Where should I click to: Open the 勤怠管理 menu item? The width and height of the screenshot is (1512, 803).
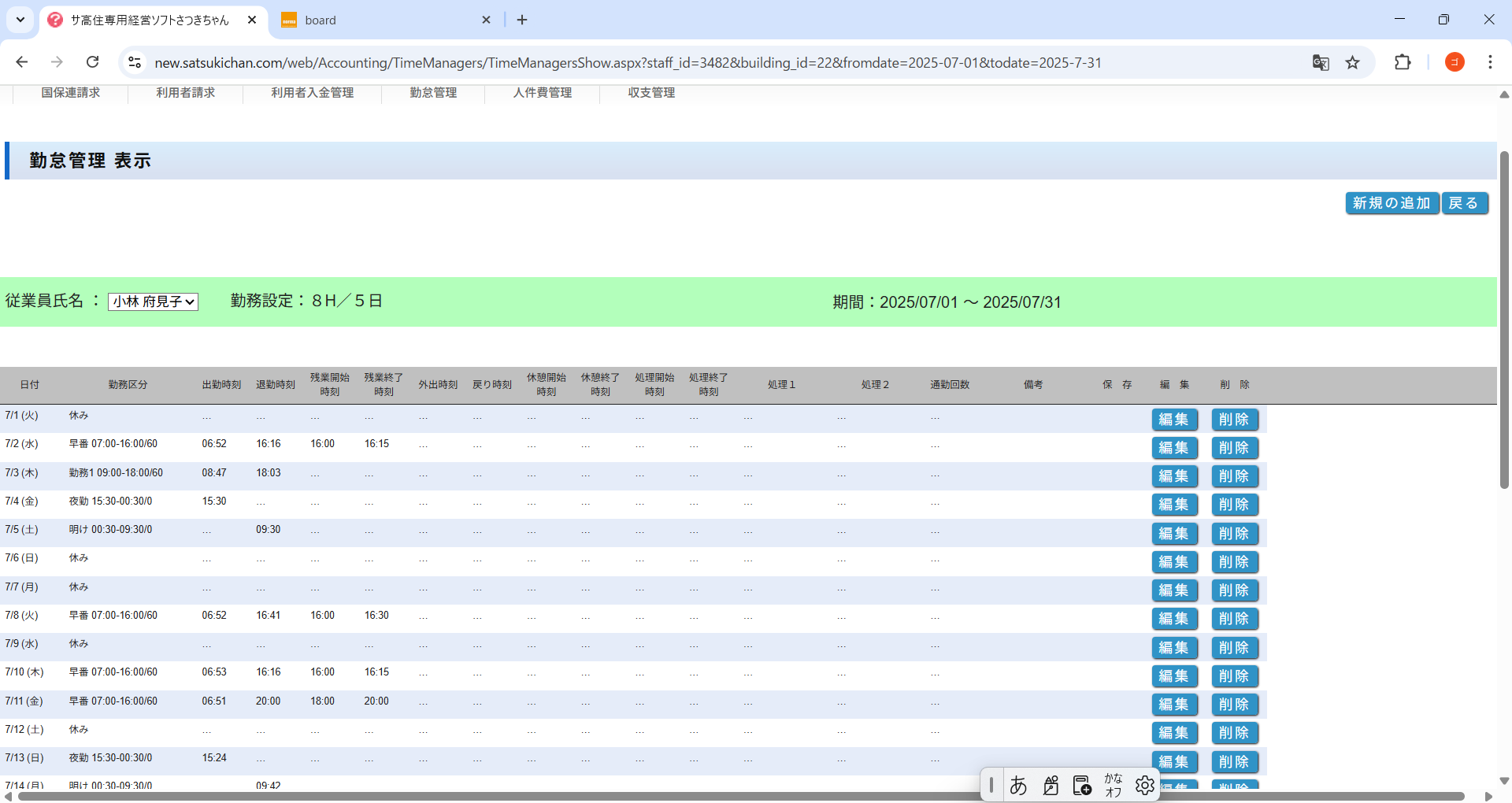(433, 93)
